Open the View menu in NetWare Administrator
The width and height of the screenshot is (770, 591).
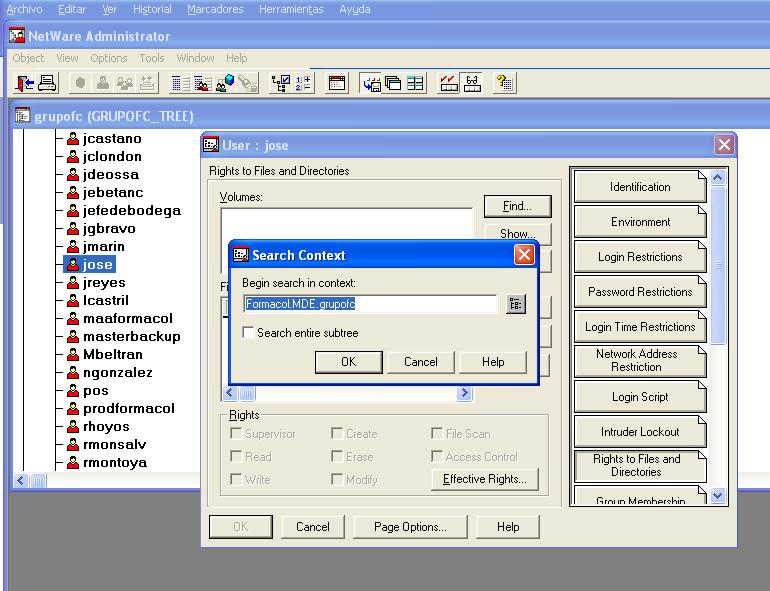click(67, 58)
